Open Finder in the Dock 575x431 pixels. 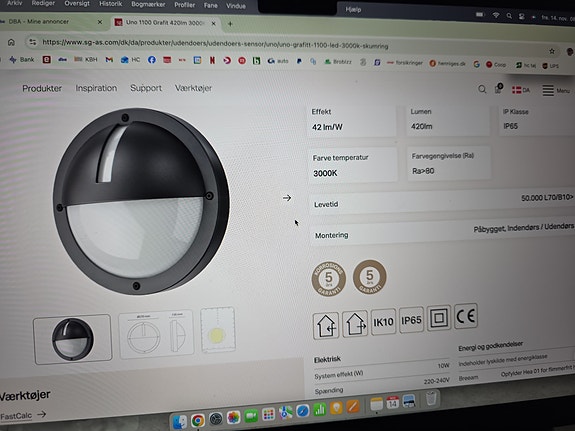coord(180,422)
